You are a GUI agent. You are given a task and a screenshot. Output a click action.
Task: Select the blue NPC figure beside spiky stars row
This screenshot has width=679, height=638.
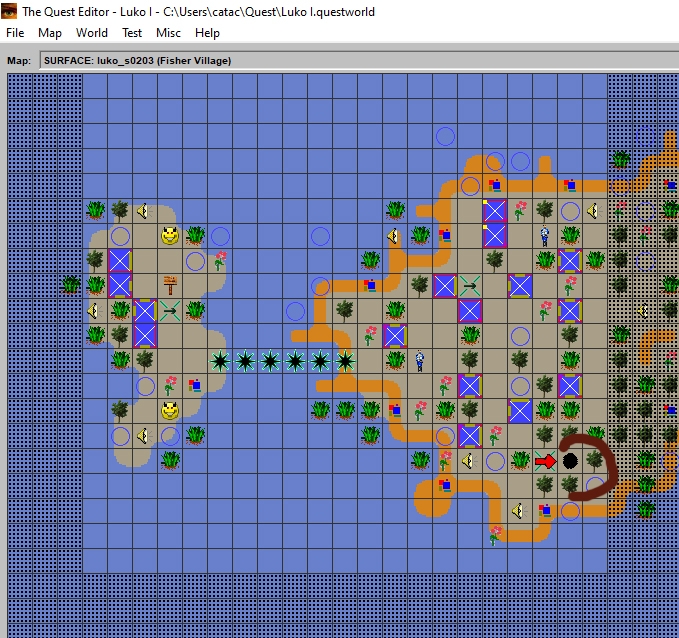point(420,361)
